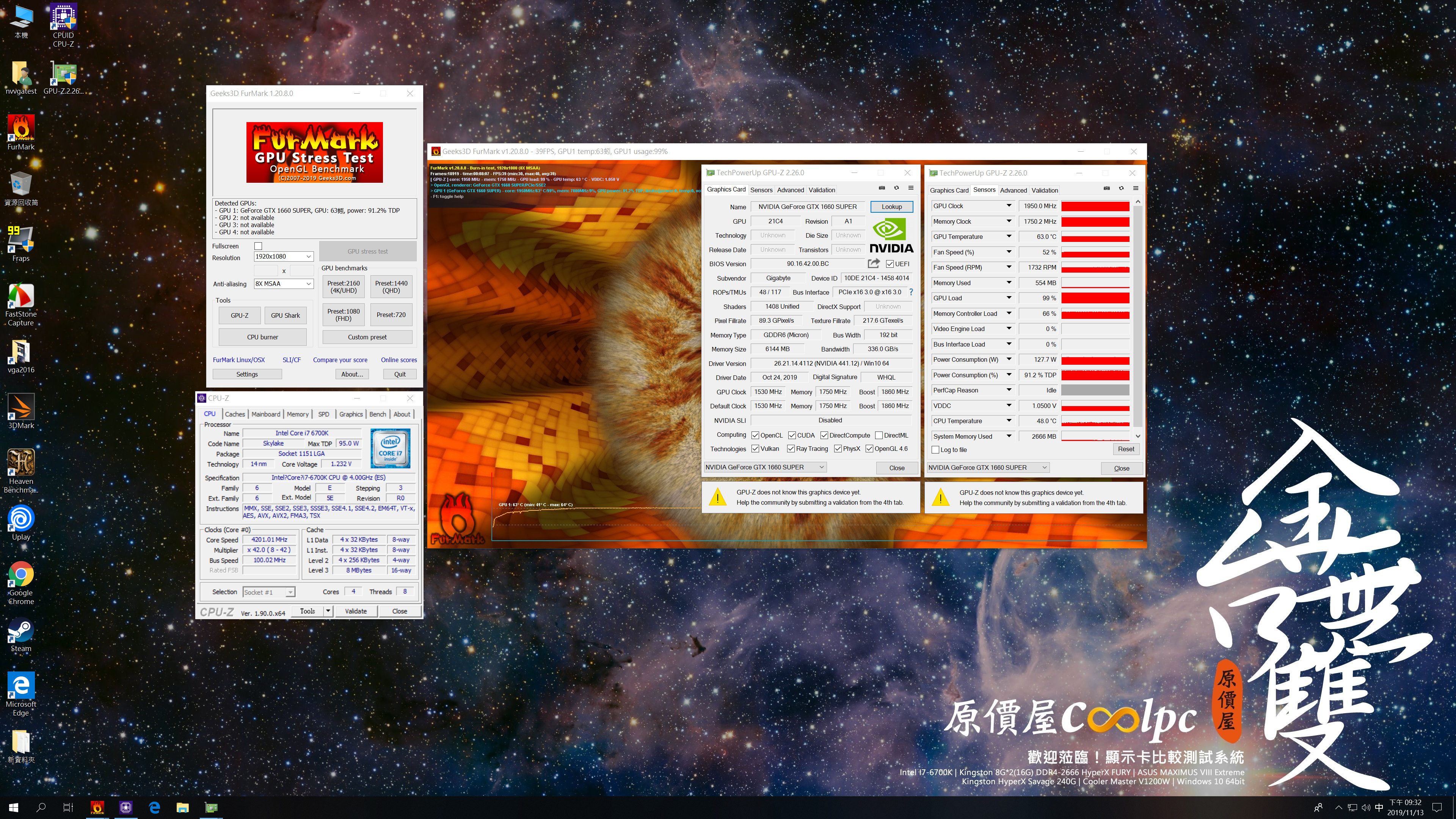1456x819 pixels.
Task: Open GPU-Z.2.26 desktop shortcut
Action: point(63,77)
